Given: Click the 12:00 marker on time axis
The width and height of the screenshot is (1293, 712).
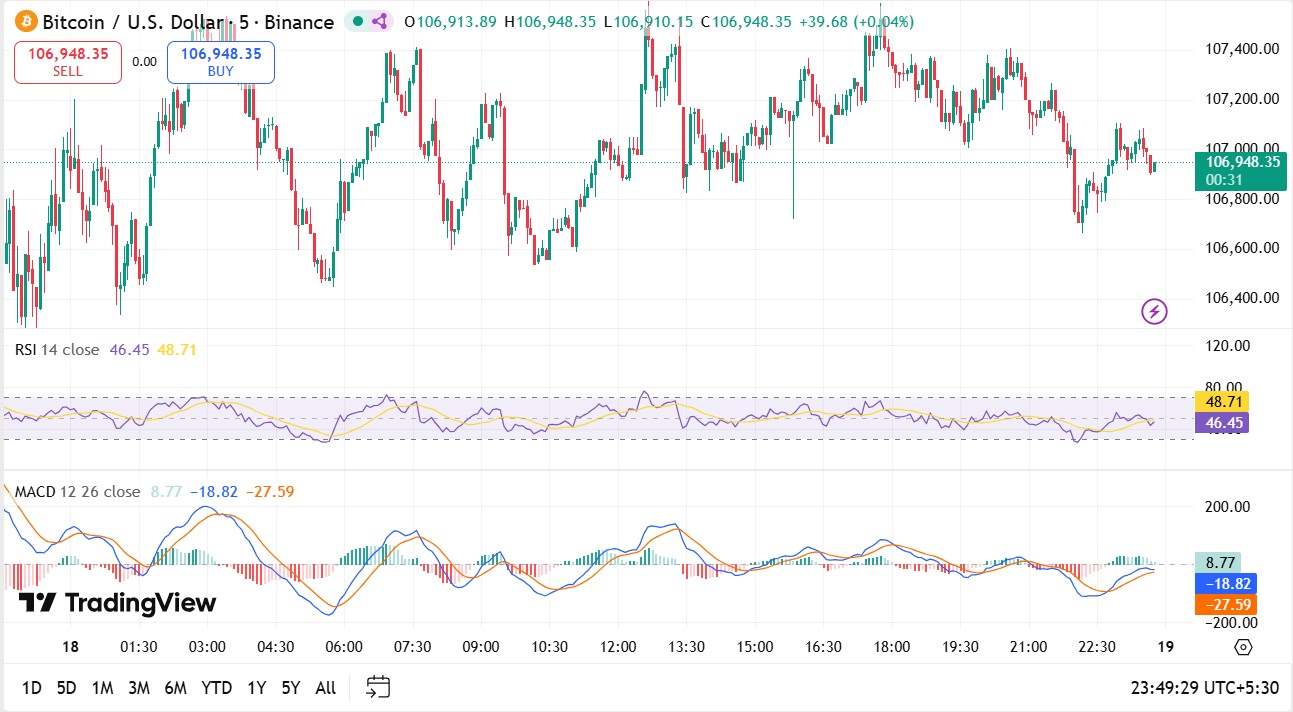Looking at the screenshot, I should (618, 647).
